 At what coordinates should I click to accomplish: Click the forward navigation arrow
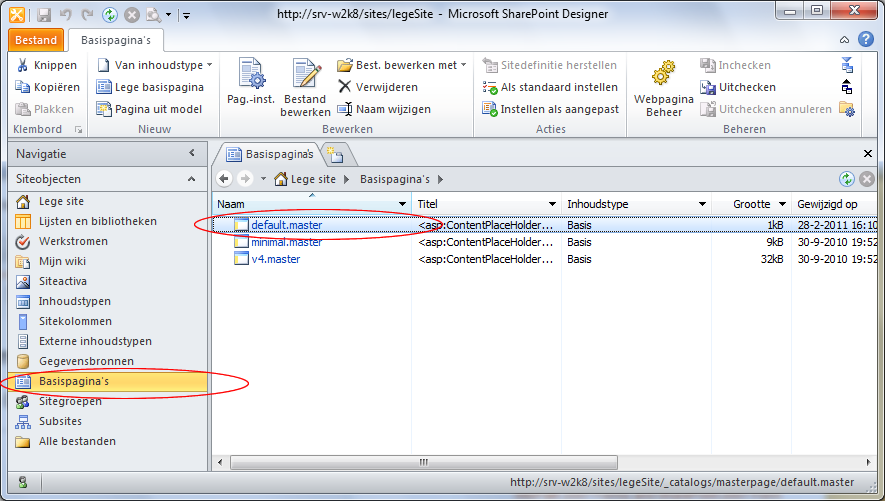tap(245, 179)
